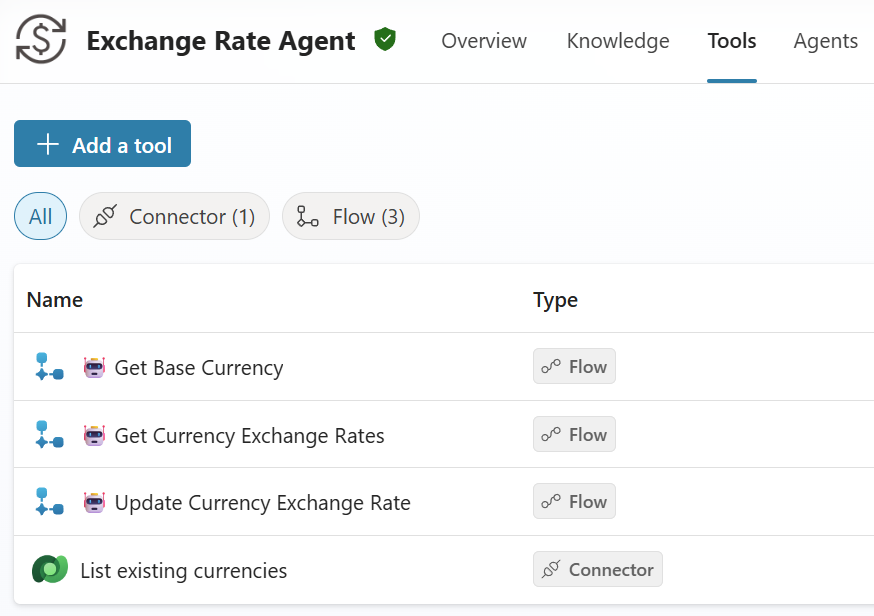Click the green verified shield icon
Viewport: 874px width, 616px height.
[x=384, y=40]
